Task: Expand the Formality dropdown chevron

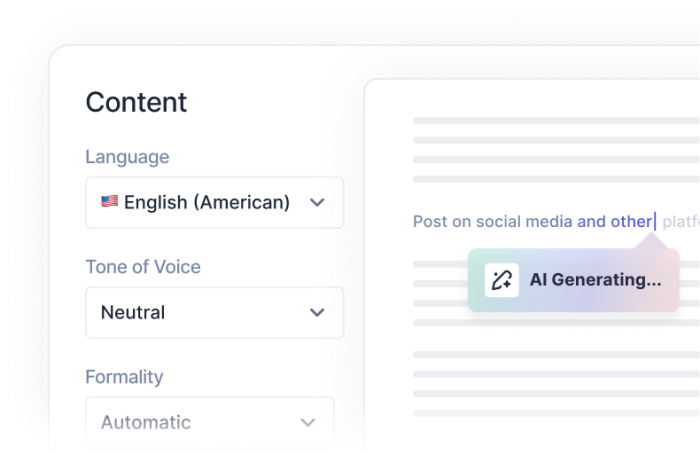Action: 308,422
